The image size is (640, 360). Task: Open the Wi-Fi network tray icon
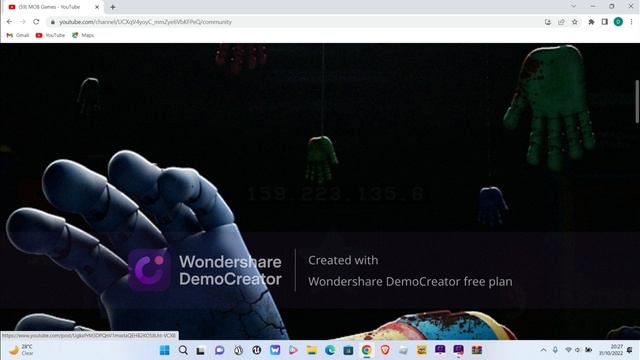[x=568, y=350]
